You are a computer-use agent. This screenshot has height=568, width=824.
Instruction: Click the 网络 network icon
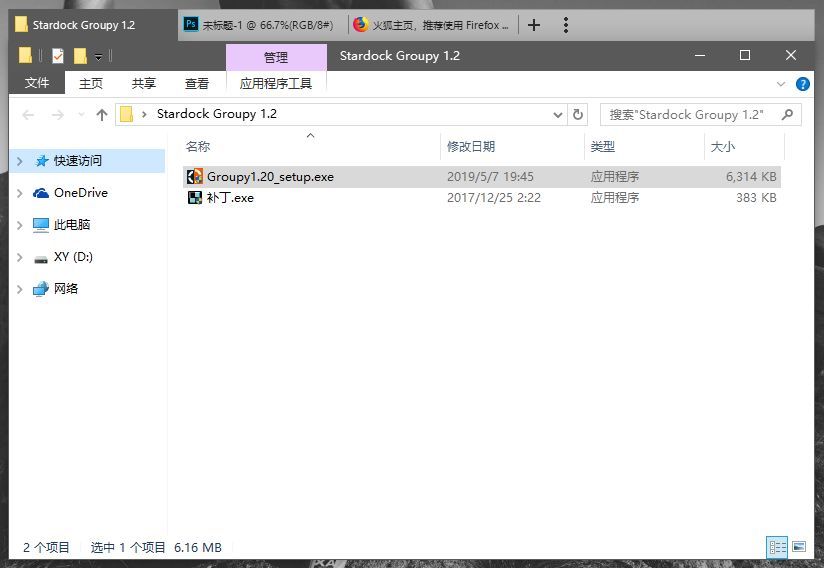click(40, 289)
